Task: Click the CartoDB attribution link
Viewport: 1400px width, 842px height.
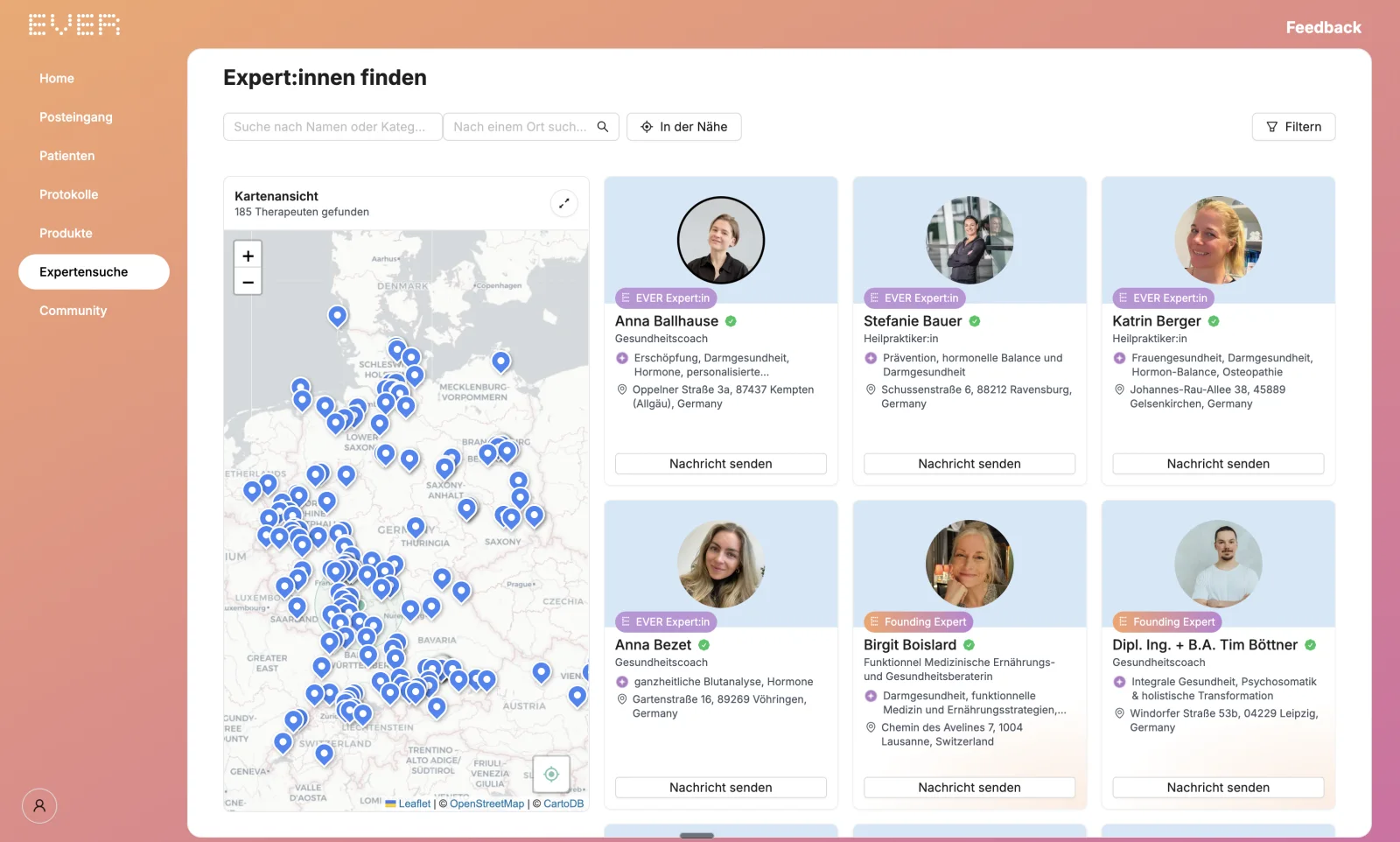Action: pyautogui.click(x=563, y=803)
